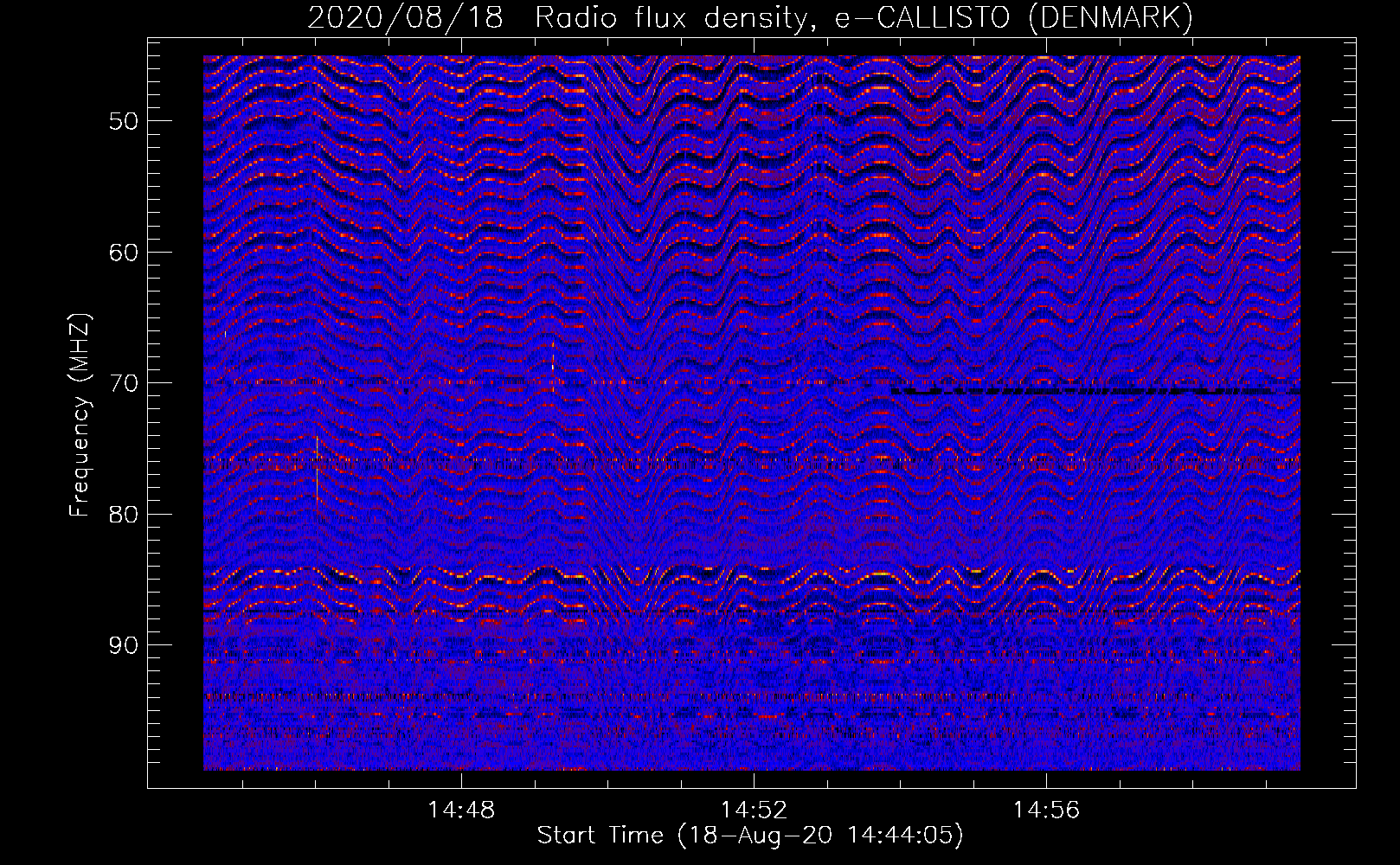Click the 'Start Time (18-Aug-20 14:44:05)' label

coord(750,836)
